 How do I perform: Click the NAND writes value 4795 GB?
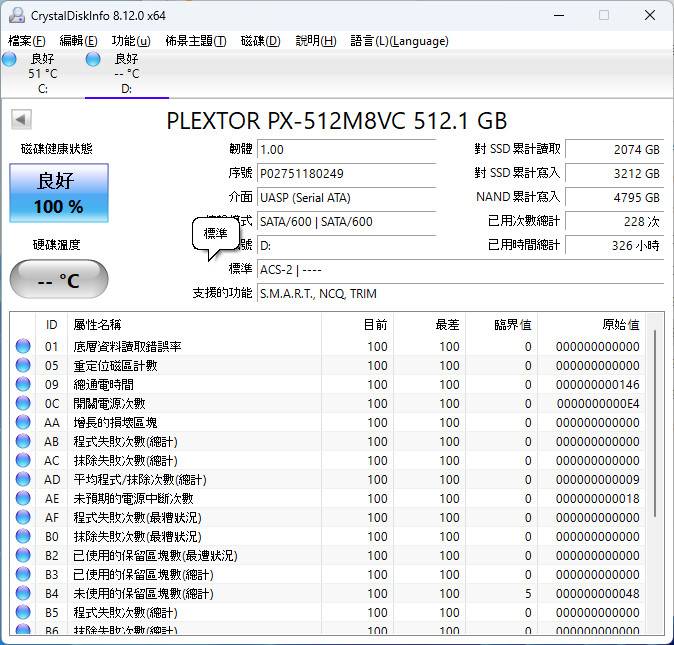[x=615, y=198]
